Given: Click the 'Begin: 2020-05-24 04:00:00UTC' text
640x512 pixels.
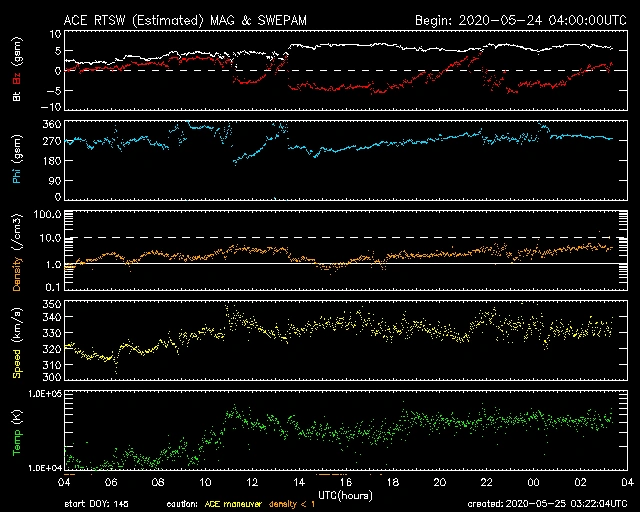Looking at the screenshot, I should 520,20.
